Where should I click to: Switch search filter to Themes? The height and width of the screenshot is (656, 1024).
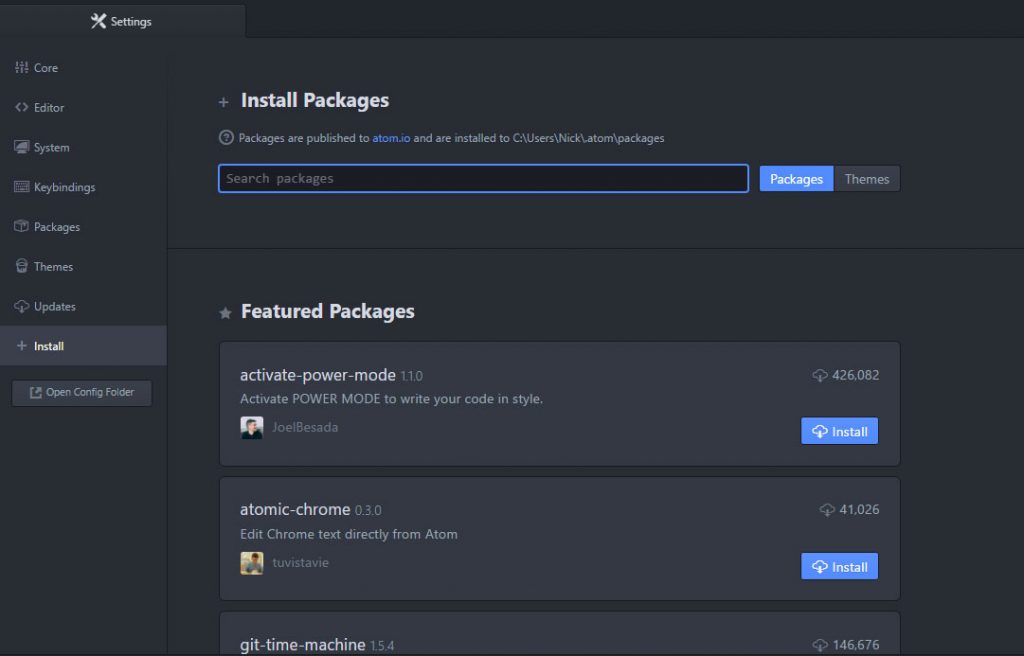click(x=866, y=178)
